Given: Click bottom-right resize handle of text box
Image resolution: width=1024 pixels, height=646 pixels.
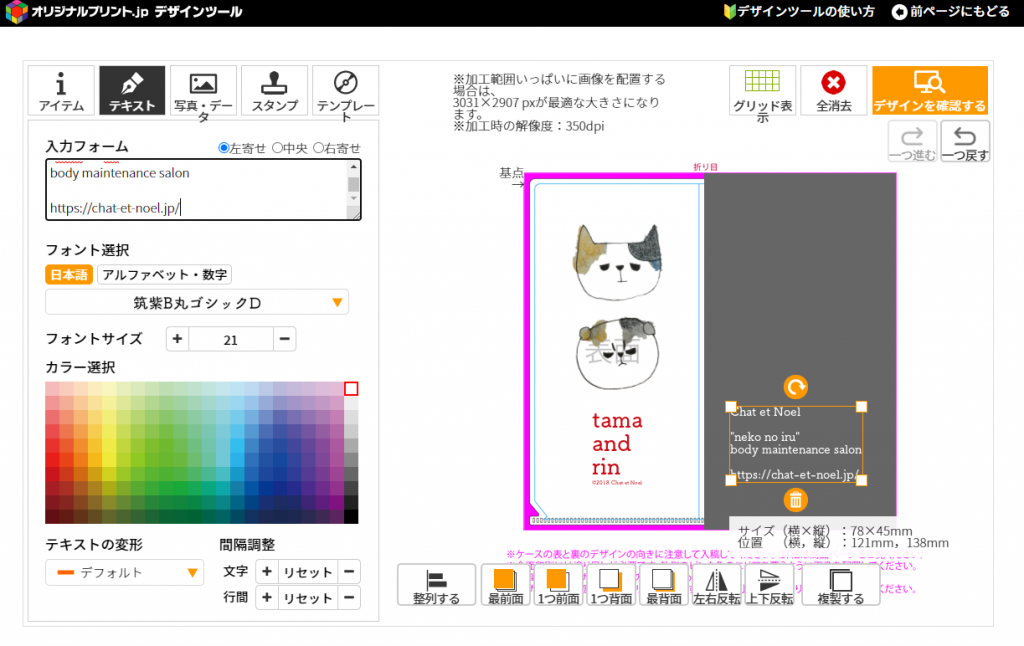Looking at the screenshot, I should pyautogui.click(x=861, y=480).
